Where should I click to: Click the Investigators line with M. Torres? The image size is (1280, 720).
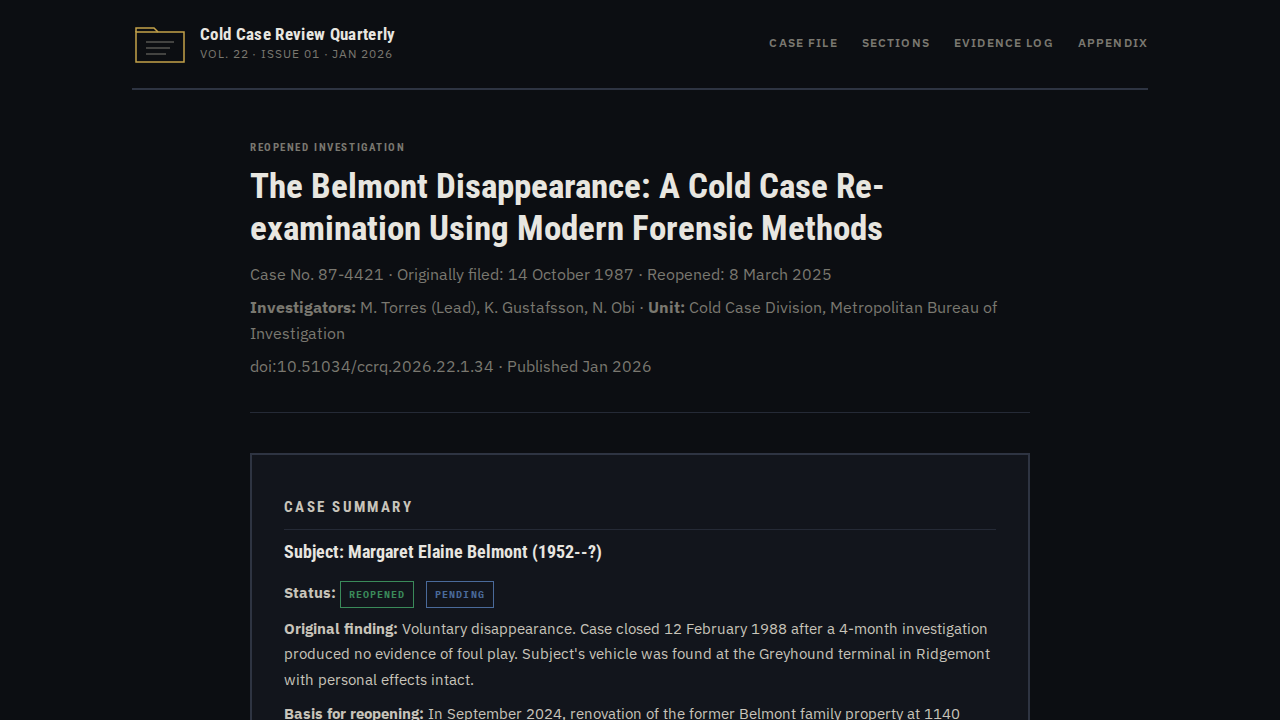pos(623,320)
